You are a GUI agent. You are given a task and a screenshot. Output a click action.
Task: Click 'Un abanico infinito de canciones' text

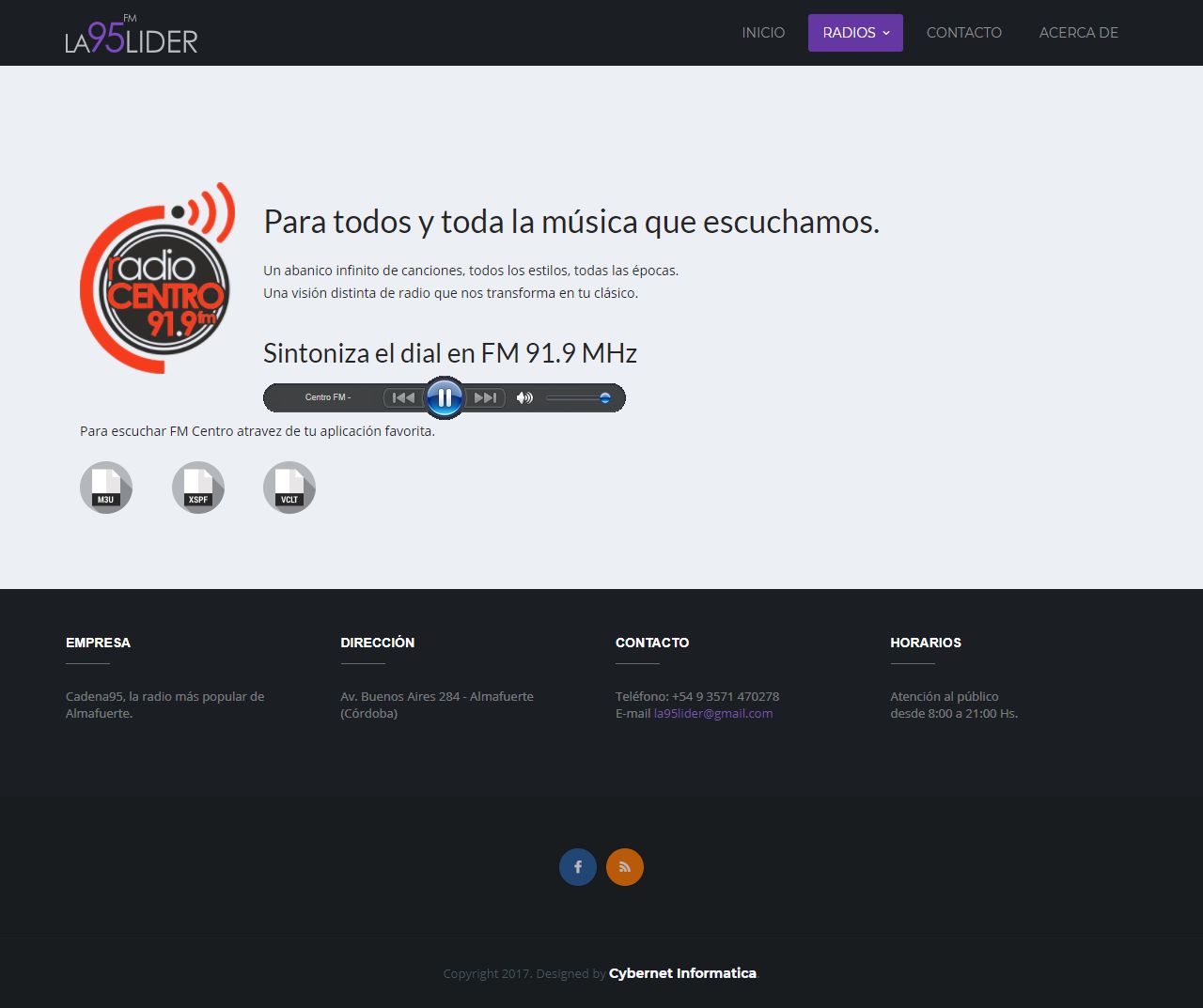(x=471, y=271)
